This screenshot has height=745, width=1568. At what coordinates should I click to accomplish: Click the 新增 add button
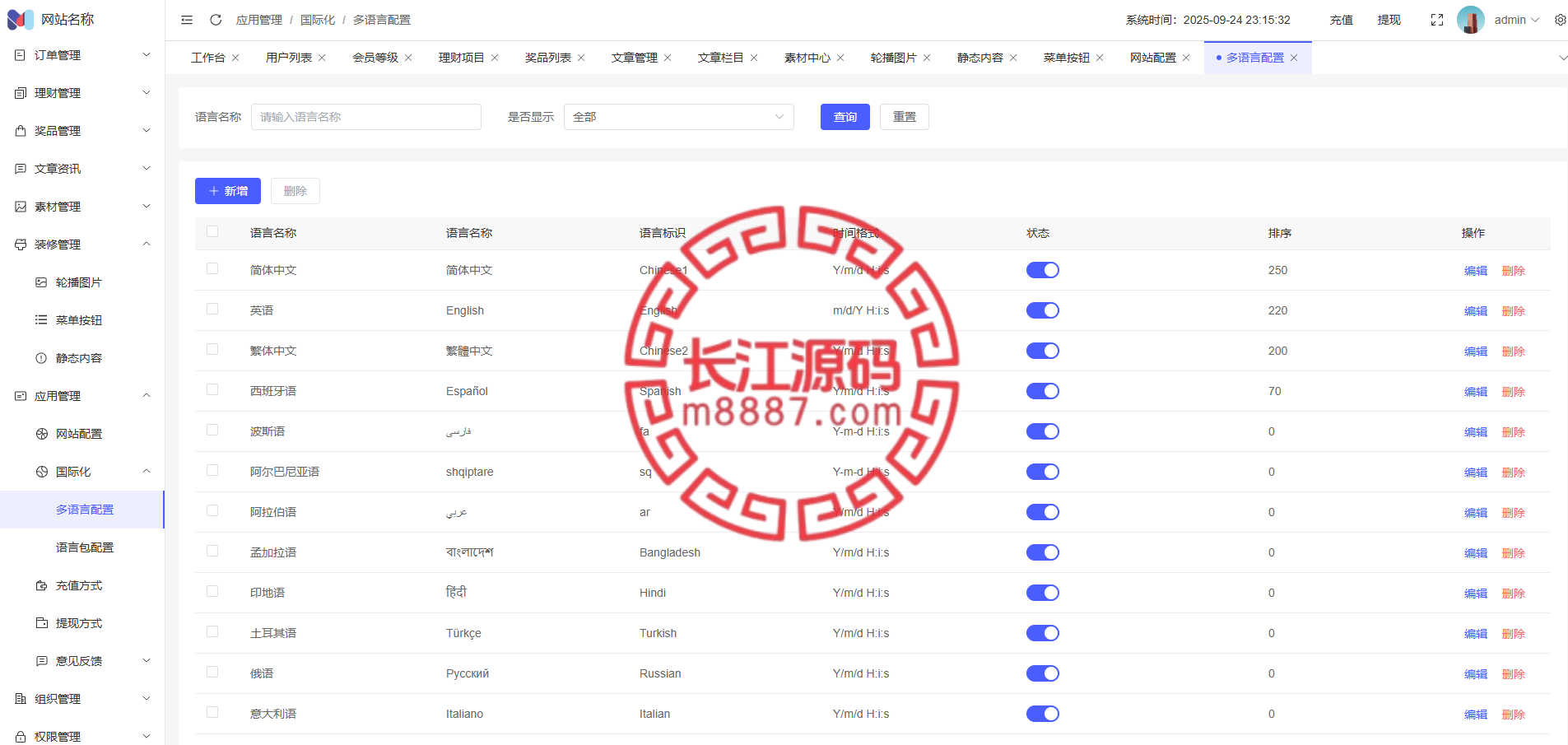click(228, 191)
